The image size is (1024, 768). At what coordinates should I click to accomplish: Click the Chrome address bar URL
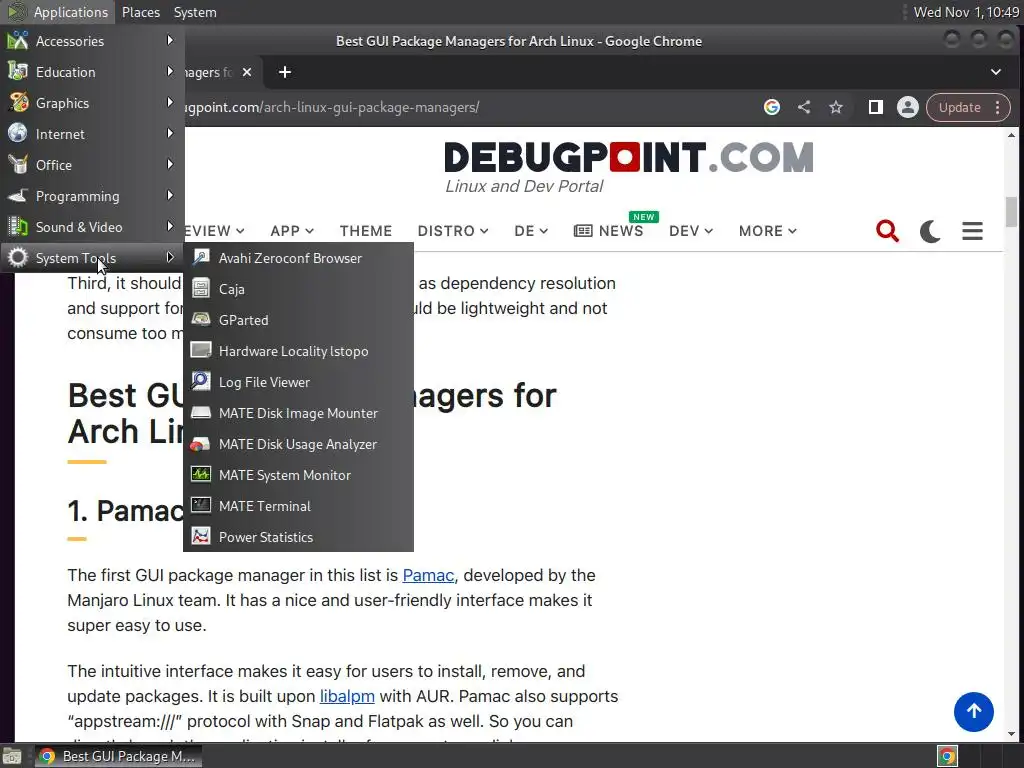(333, 107)
